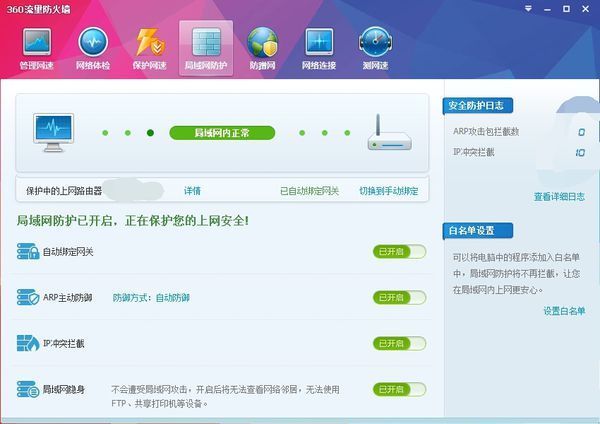Turn off 局域网隐身 switch
This screenshot has width=600, height=424.
tap(399, 390)
